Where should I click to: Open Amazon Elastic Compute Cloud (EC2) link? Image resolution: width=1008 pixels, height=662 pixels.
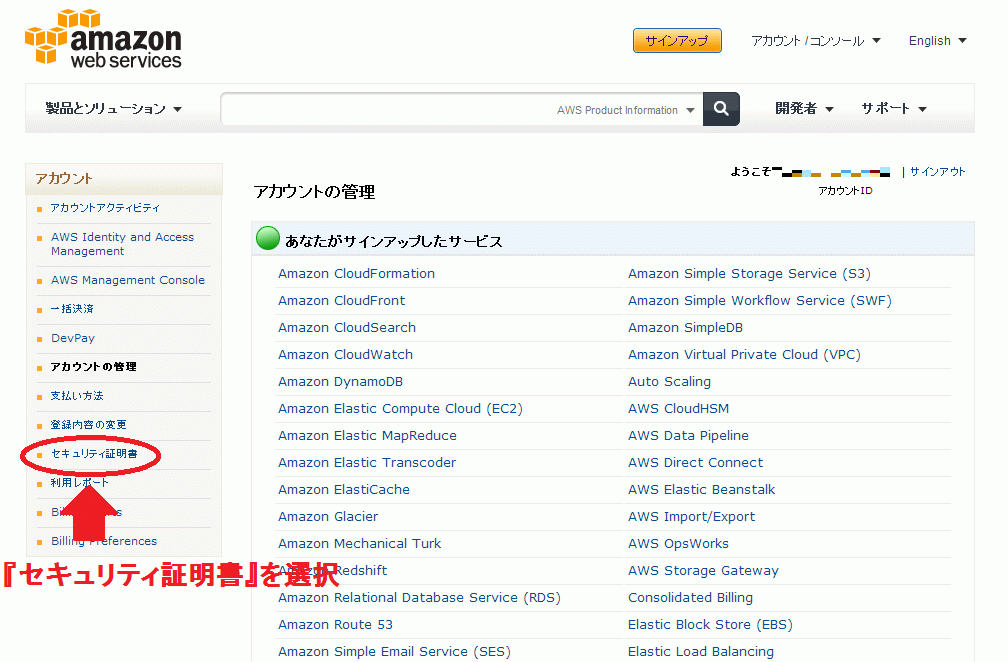tap(400, 409)
